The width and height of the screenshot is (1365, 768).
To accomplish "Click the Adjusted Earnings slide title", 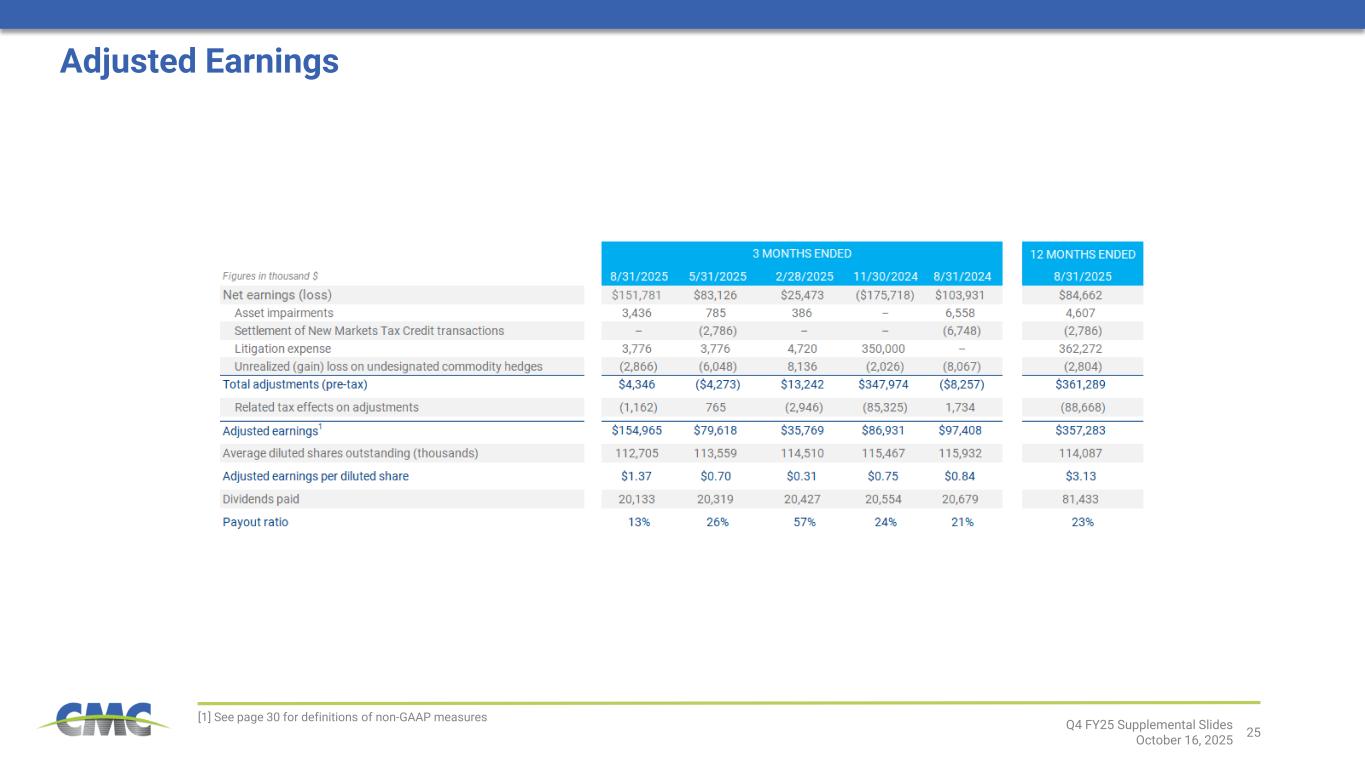I will tap(199, 62).
